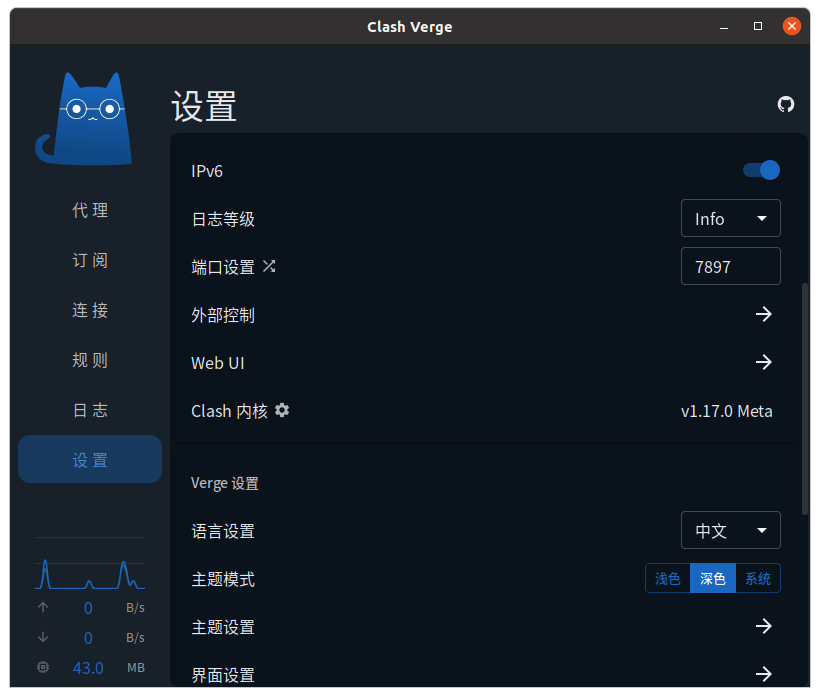Open the log level Info dropdown
Viewport: 820px width, 697px height.
731,218
